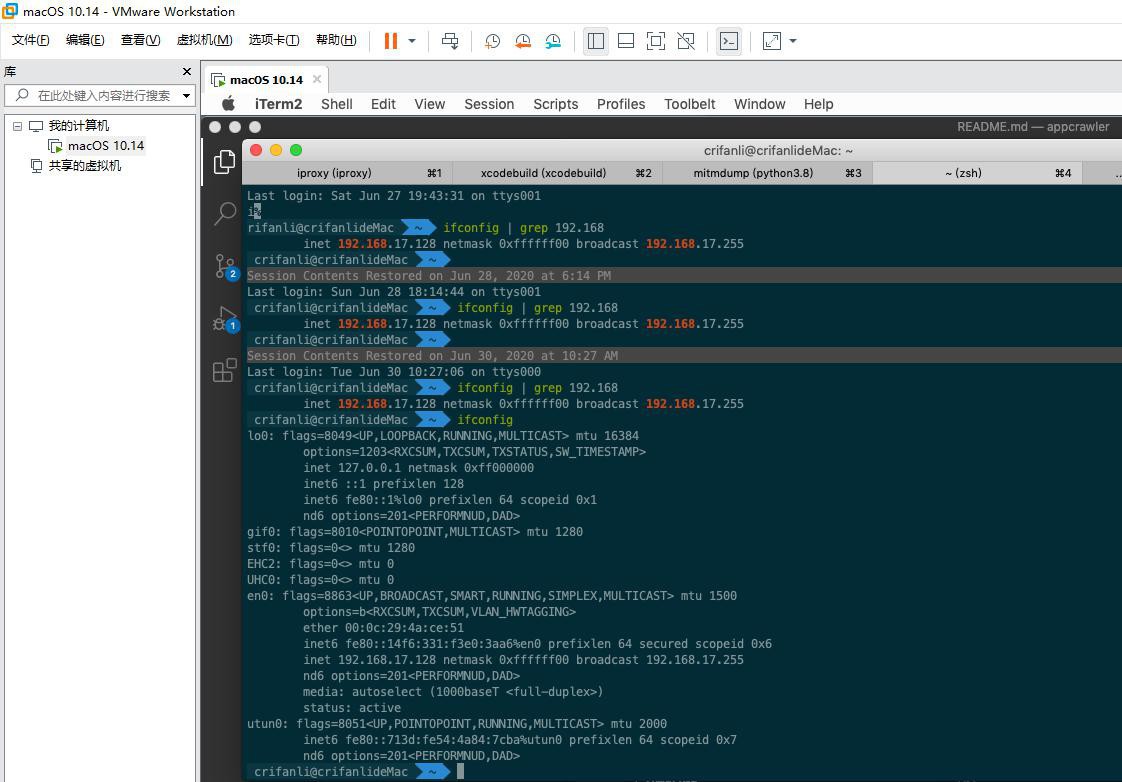Open Explorer in the VS Code activity bar
The height and width of the screenshot is (782, 1122).
(224, 162)
